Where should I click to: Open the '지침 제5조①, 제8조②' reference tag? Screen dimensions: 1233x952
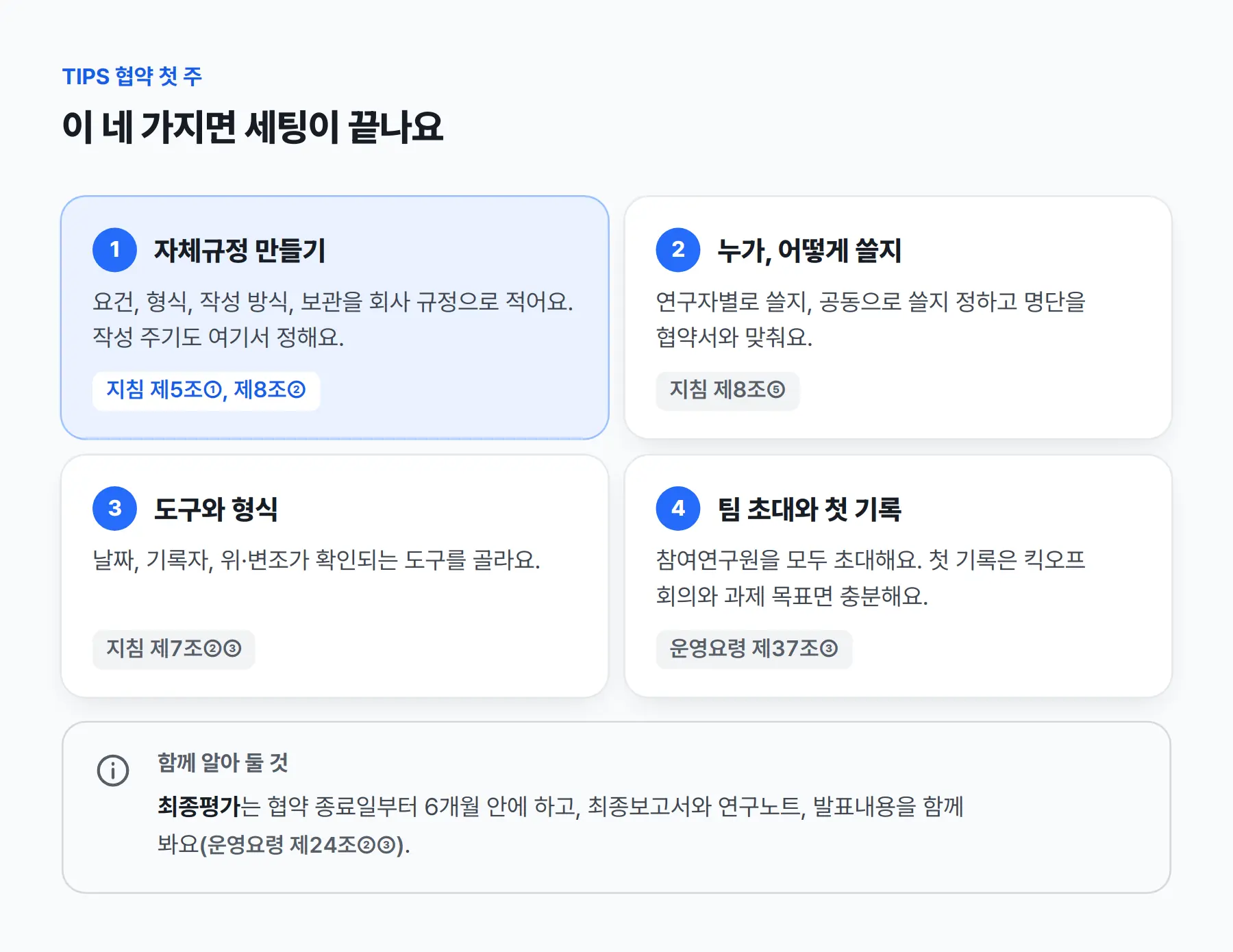(x=206, y=390)
